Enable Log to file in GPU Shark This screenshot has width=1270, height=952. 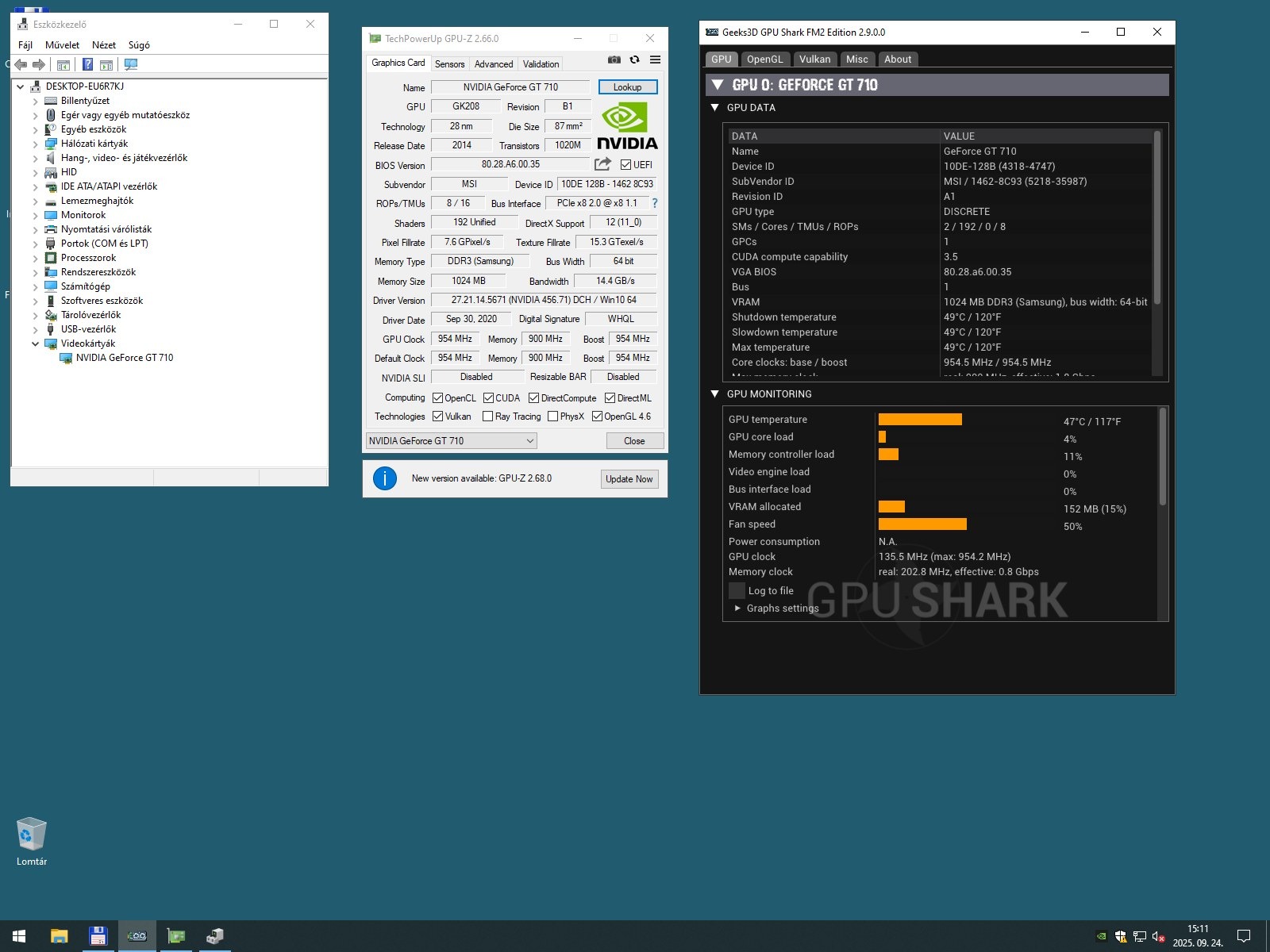pyautogui.click(x=737, y=590)
